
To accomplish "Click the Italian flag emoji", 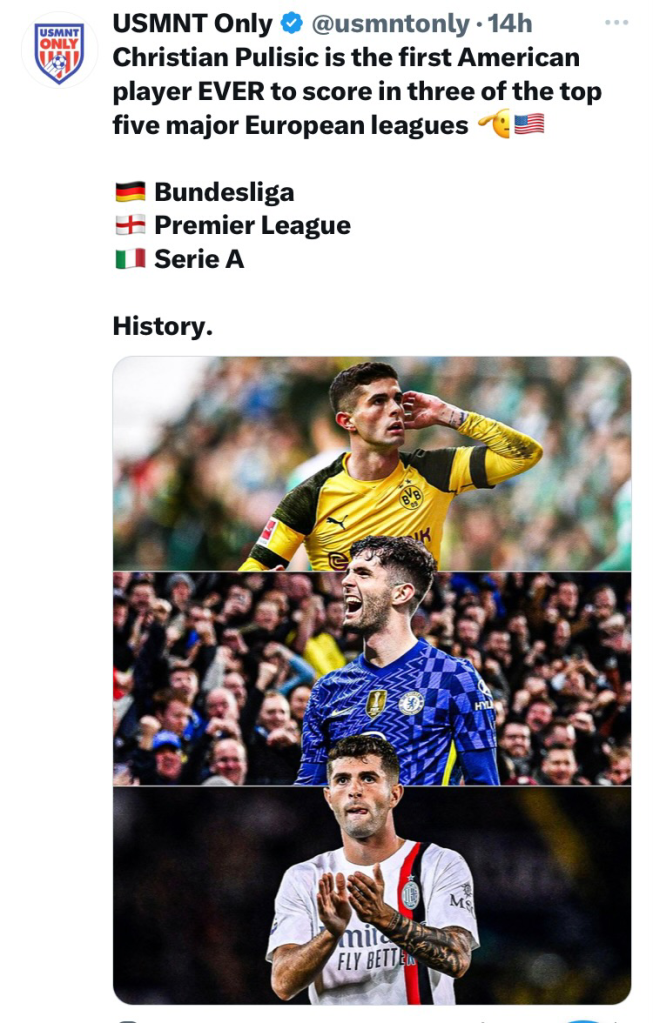I will tap(130, 259).
